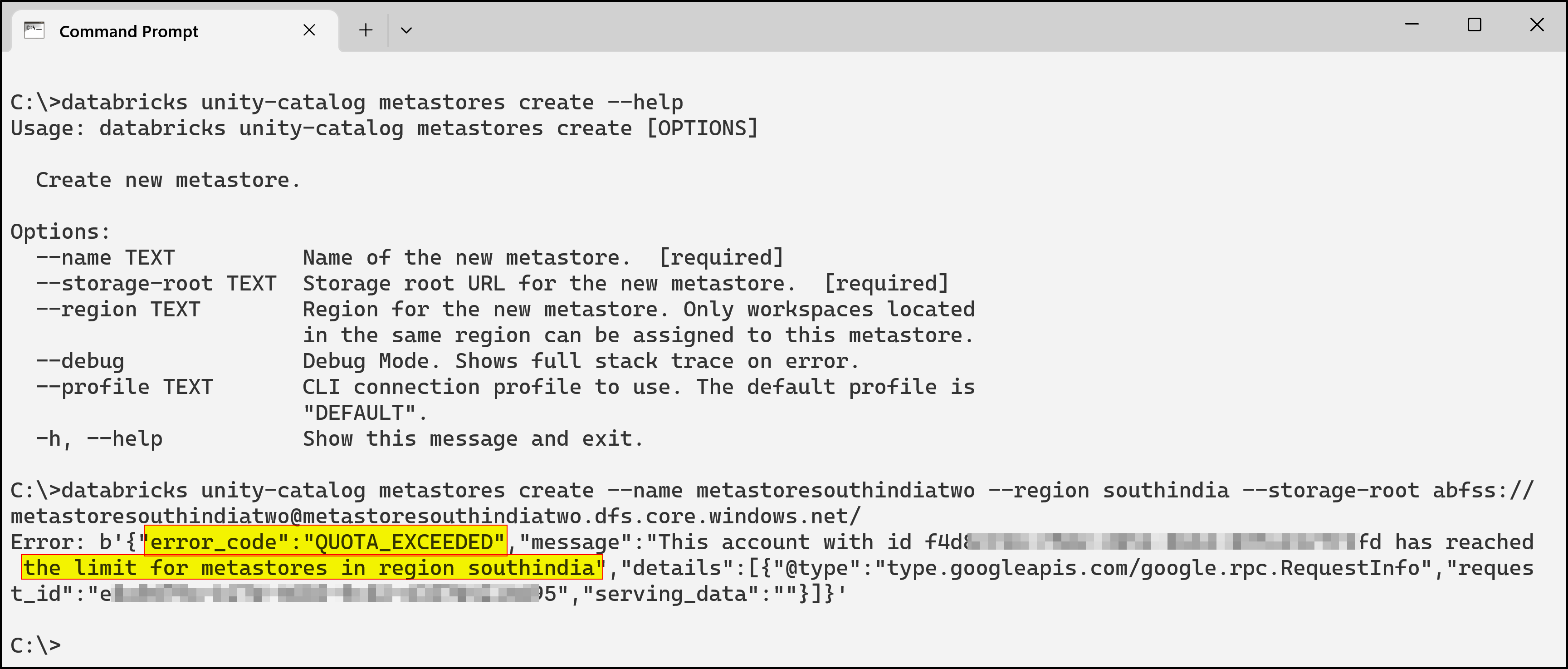Minimize the terminal window

pyautogui.click(x=1412, y=25)
